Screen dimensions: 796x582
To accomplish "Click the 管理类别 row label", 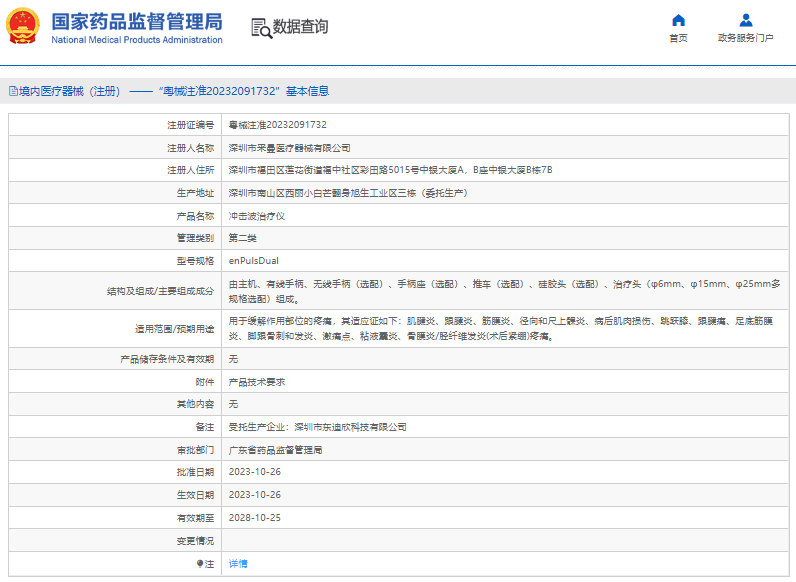I will pos(195,238).
